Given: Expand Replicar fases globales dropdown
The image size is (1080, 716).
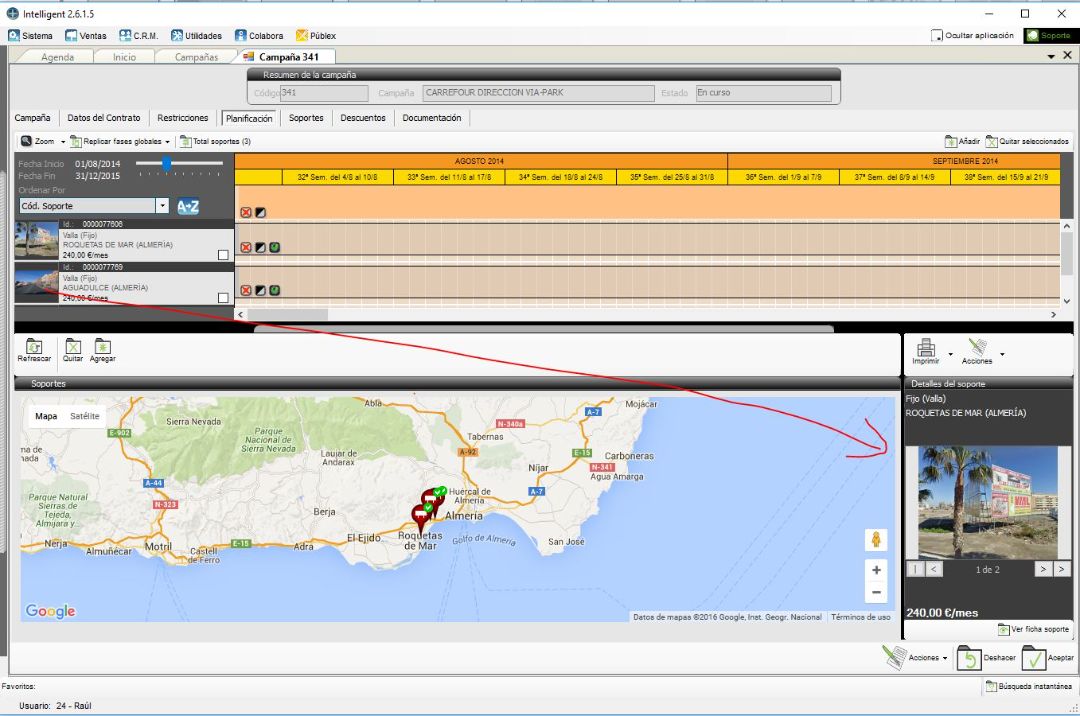Looking at the screenshot, I should click(x=168, y=142).
